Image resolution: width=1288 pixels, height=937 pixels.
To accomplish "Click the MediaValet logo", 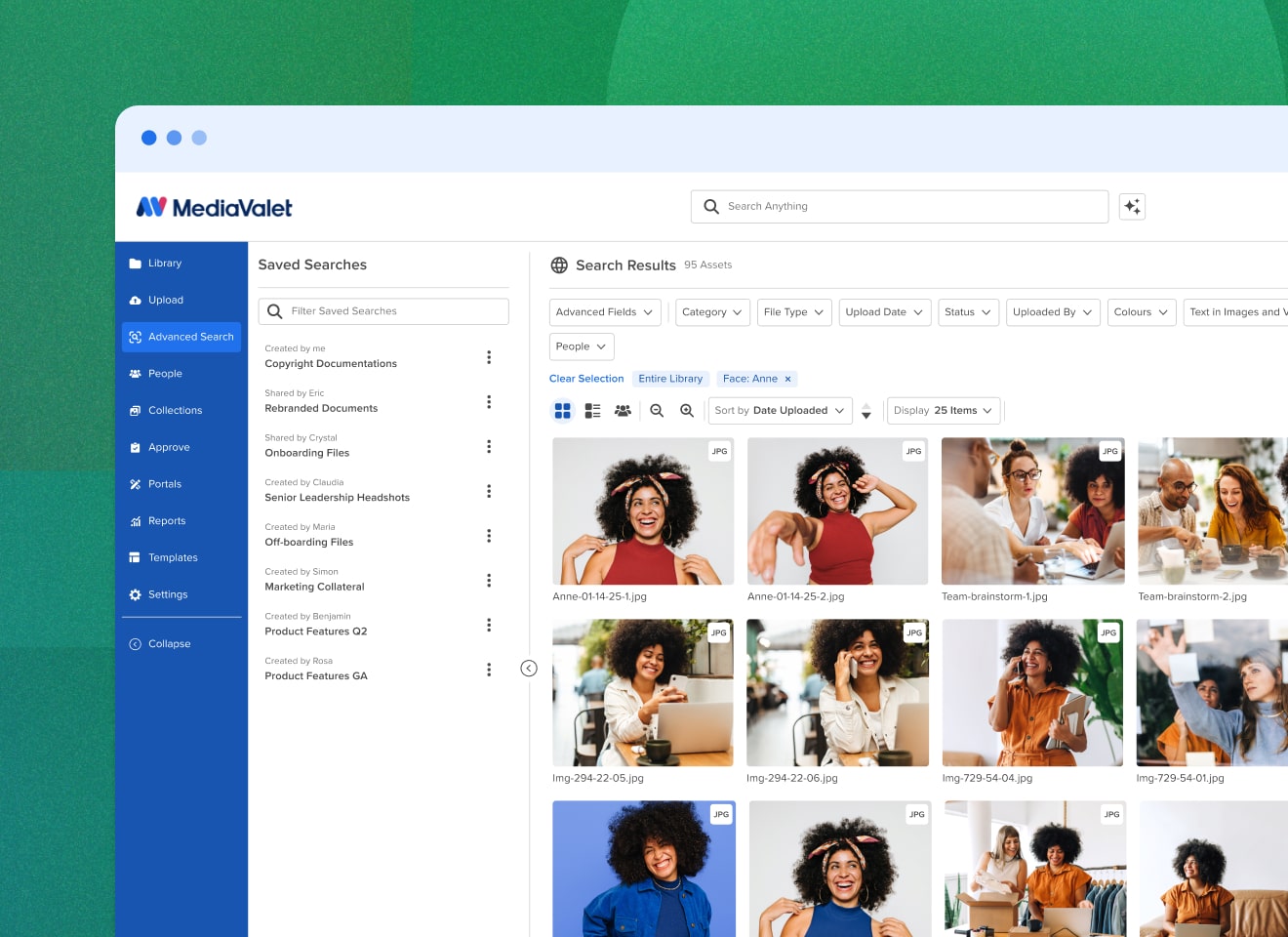I will (x=214, y=207).
